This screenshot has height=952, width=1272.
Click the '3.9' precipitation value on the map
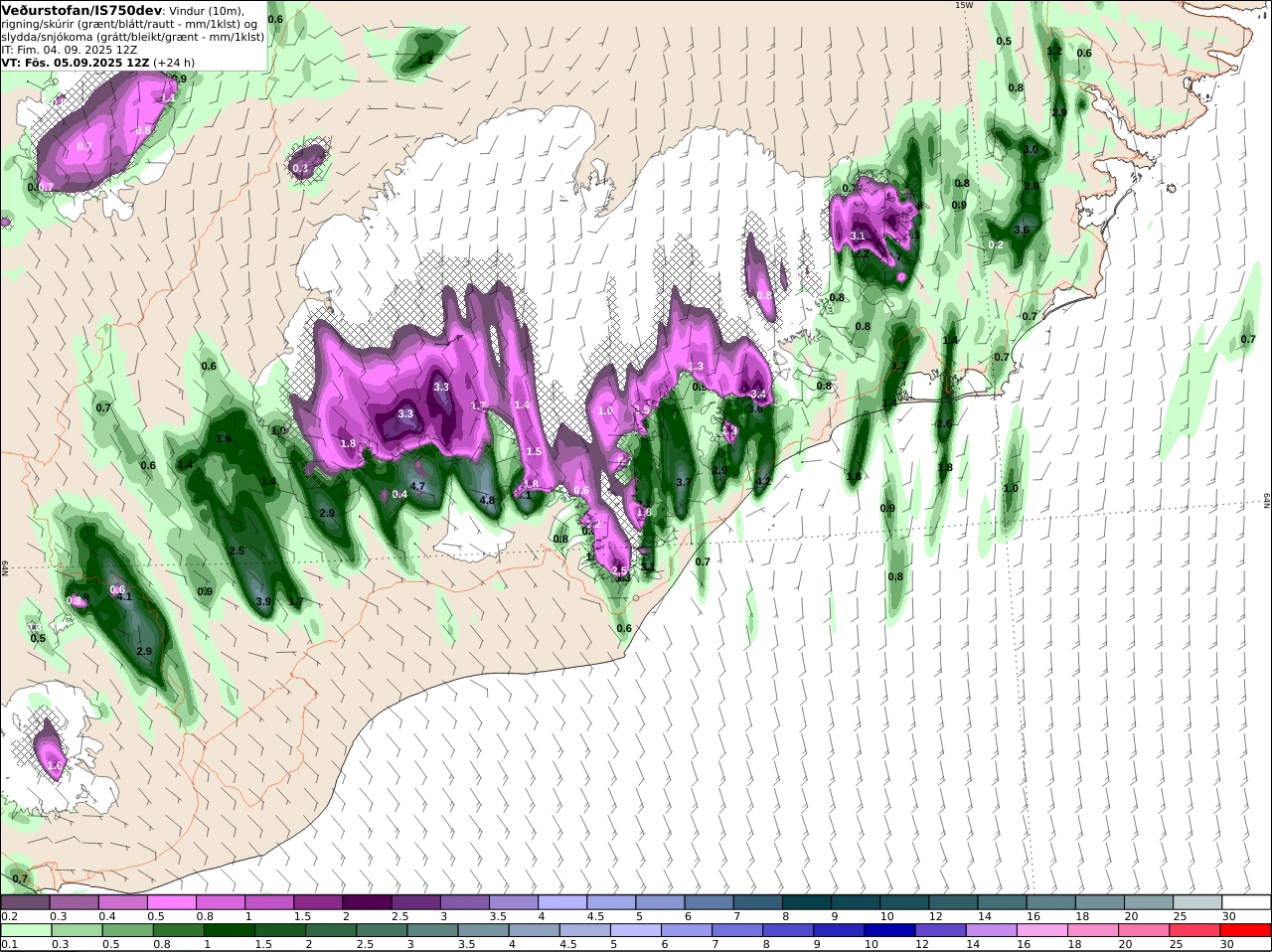click(263, 602)
